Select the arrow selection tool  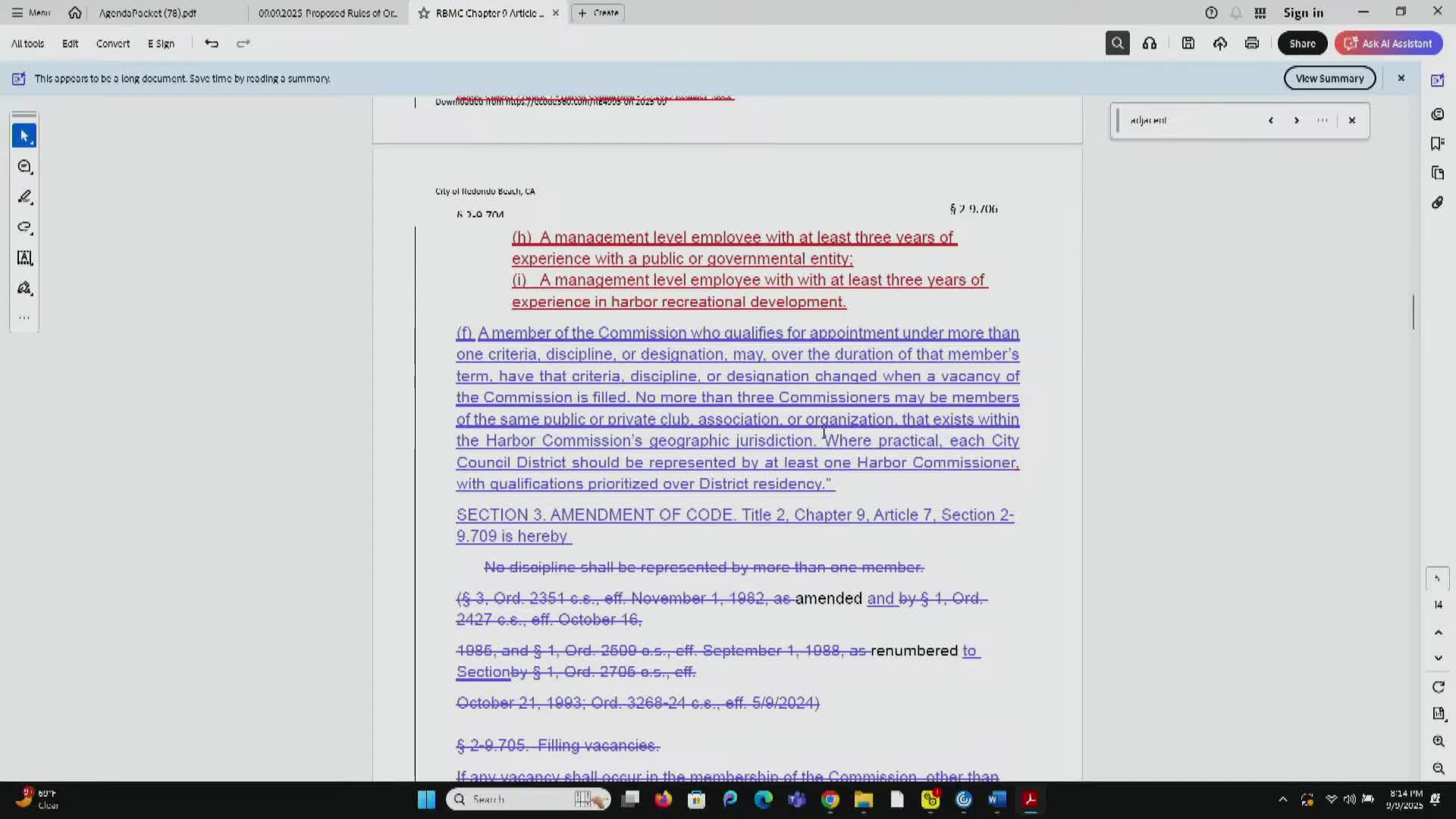pyautogui.click(x=24, y=136)
